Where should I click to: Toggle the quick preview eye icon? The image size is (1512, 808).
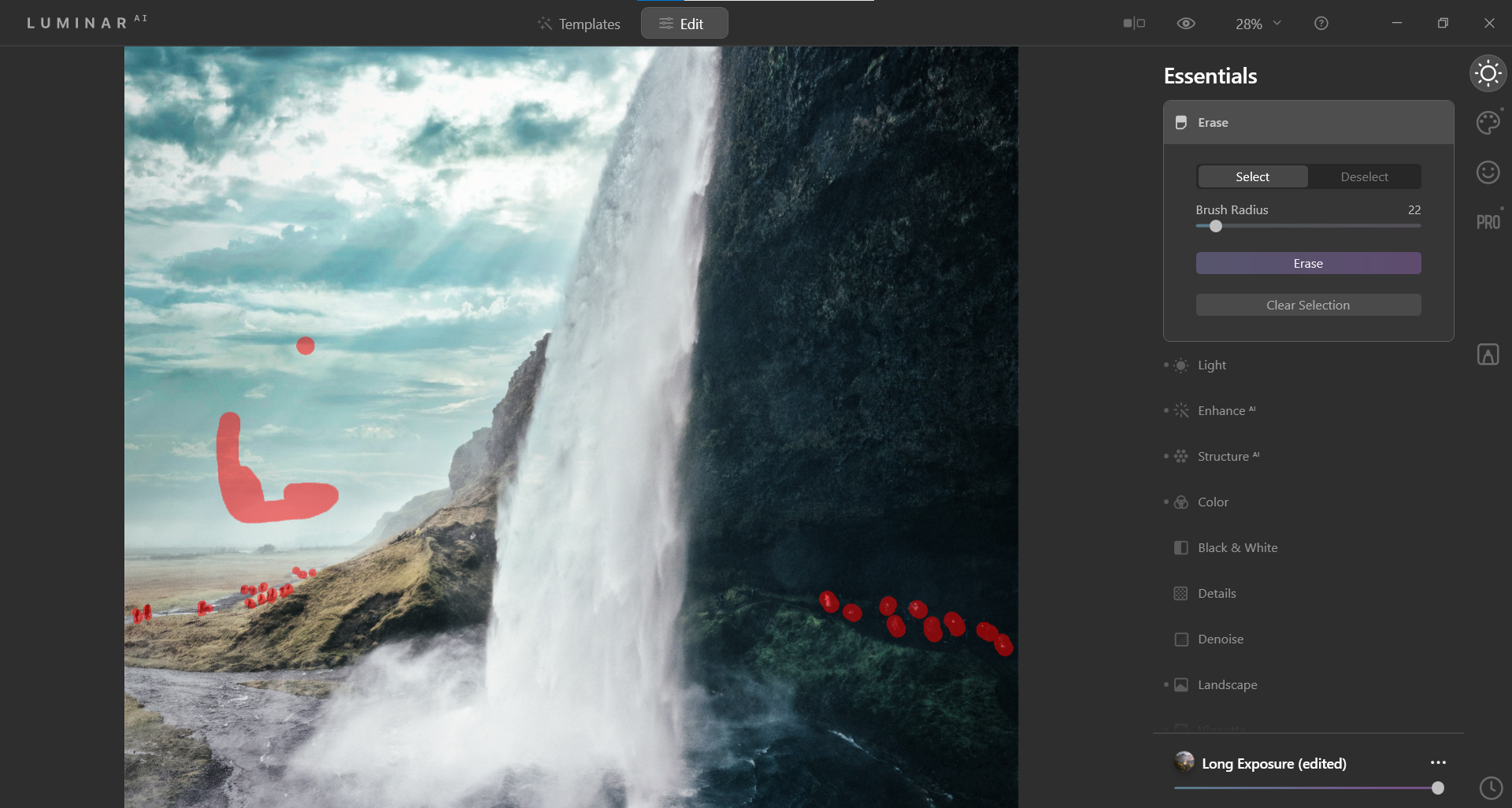(x=1186, y=24)
